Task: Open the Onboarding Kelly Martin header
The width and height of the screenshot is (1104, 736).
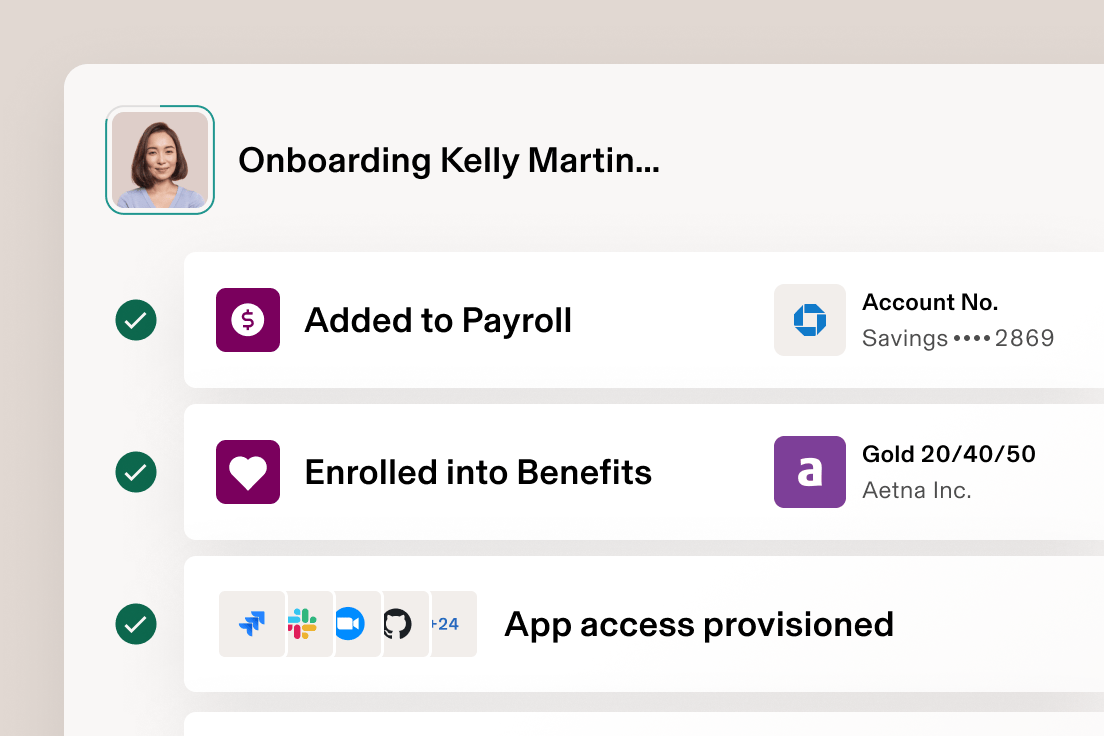Action: pyautogui.click(x=448, y=160)
